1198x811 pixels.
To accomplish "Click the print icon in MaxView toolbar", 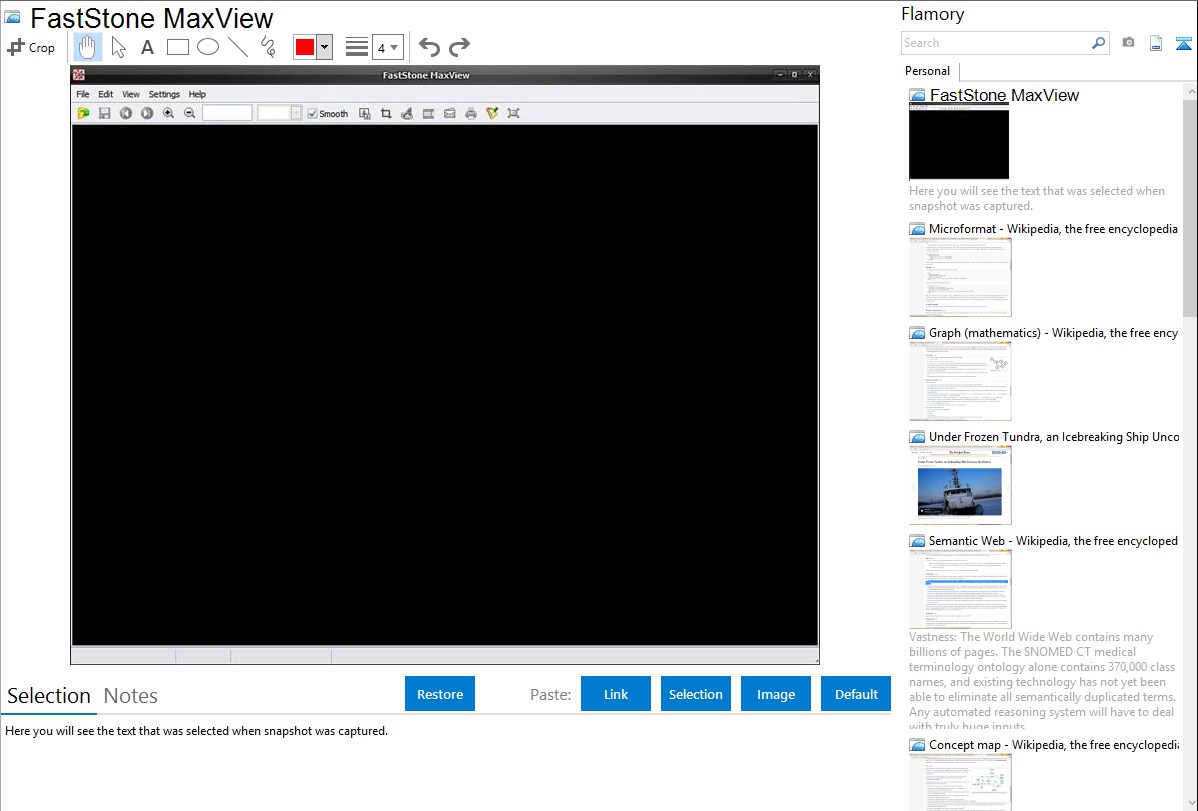I will (x=471, y=113).
